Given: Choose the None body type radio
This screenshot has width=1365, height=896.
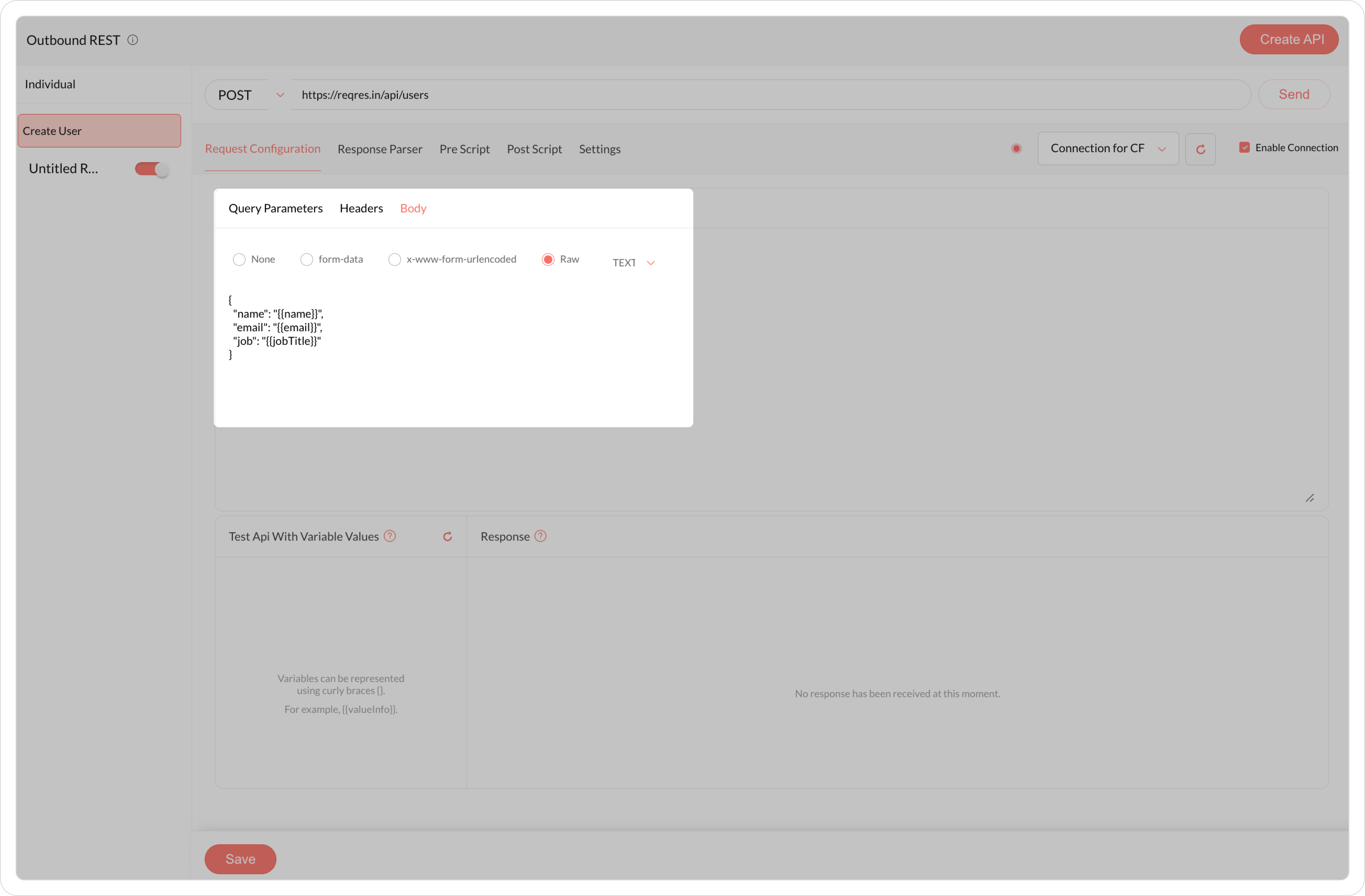Looking at the screenshot, I should pos(239,260).
